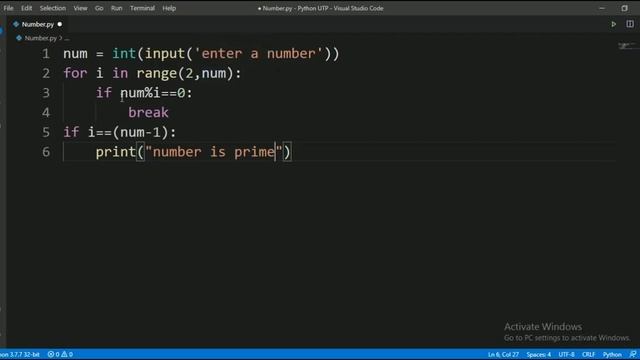Viewport: 640px width, 360px height.
Task: Click the unsaved dot on Number.py tab
Action: coord(60,24)
